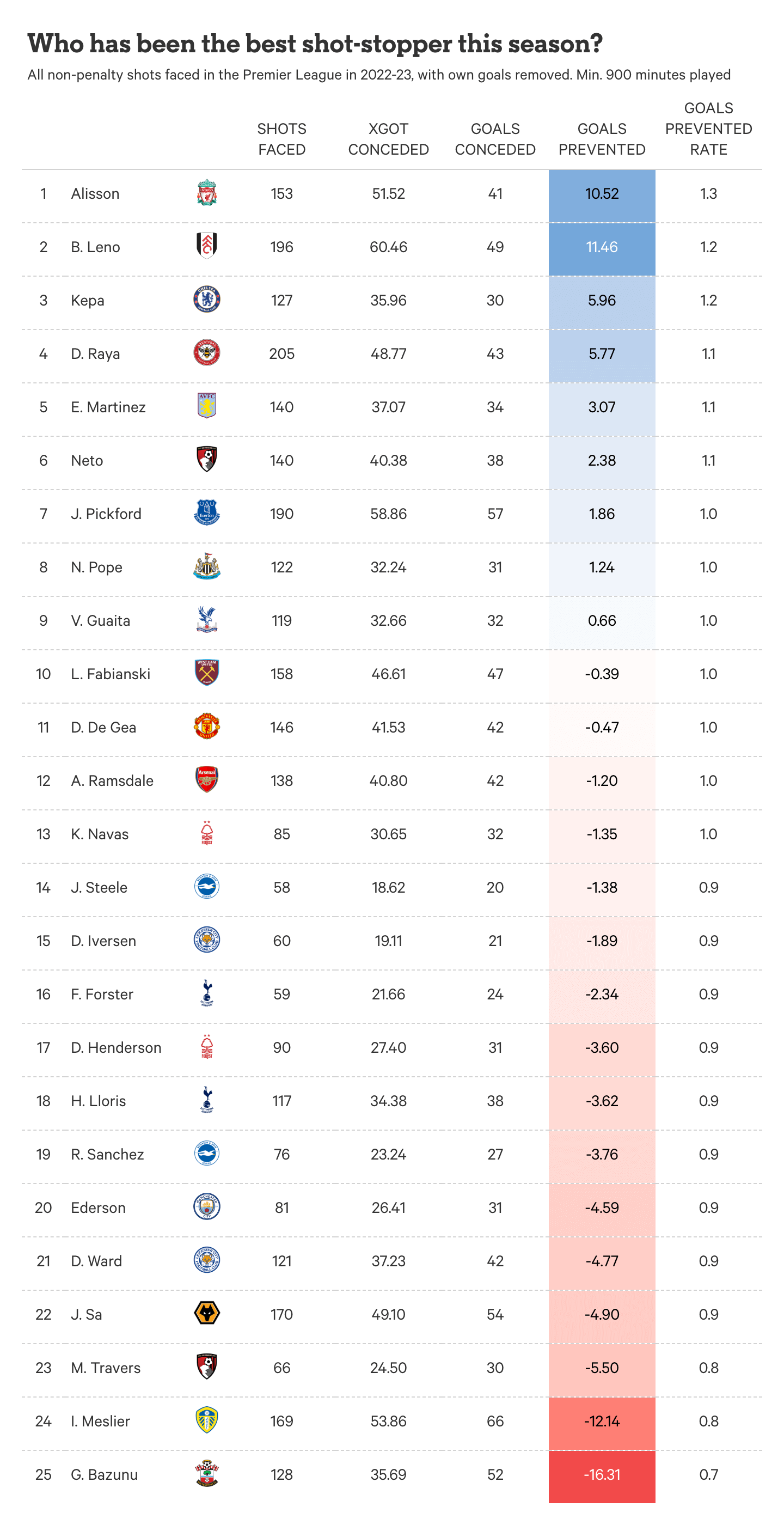Viewport: 784px width, 1525px height.
Task: Select the Wolves badge in J. Sa's row
Action: pos(206,1314)
